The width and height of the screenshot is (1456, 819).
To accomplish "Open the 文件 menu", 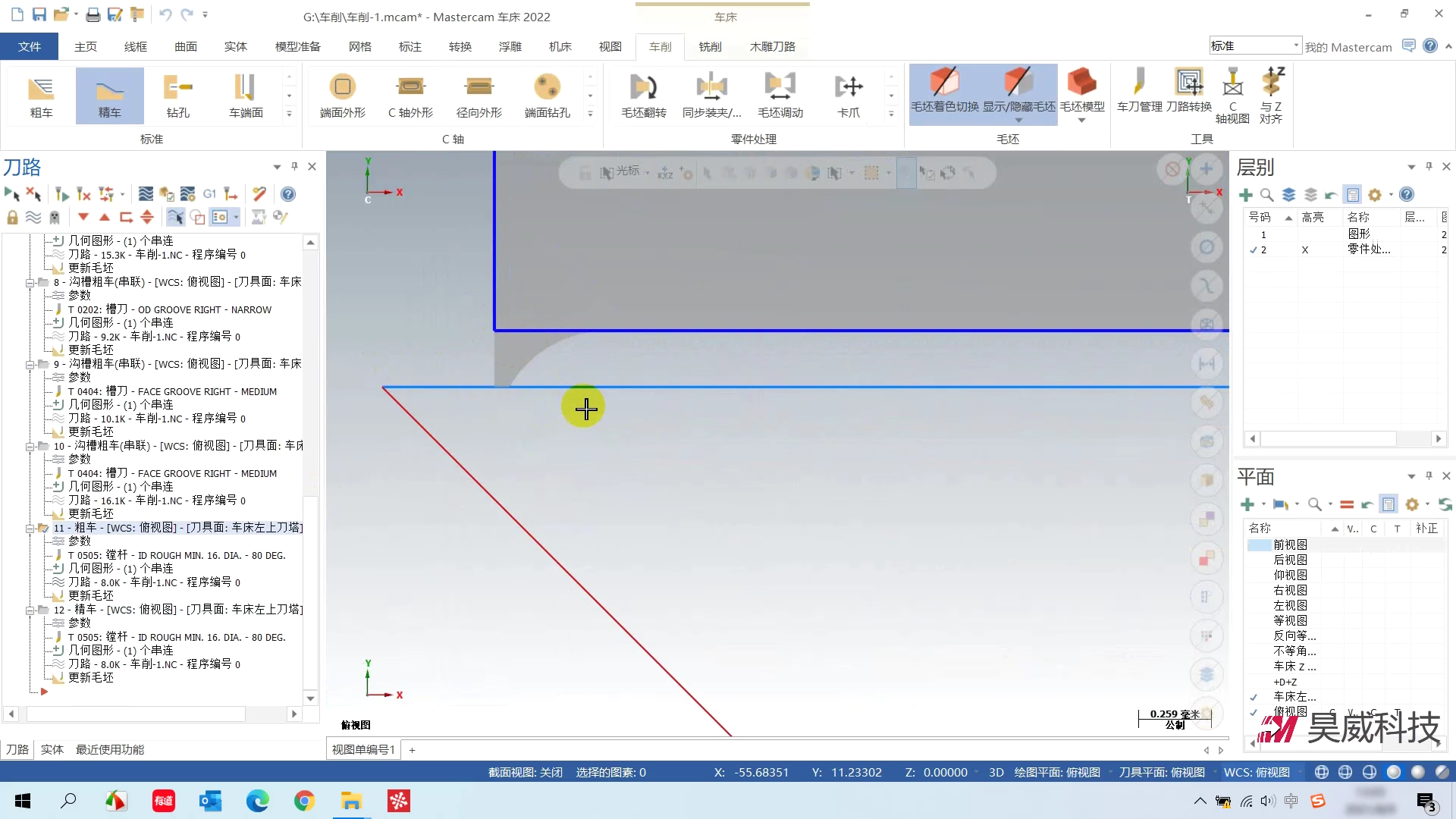I will coord(30,47).
